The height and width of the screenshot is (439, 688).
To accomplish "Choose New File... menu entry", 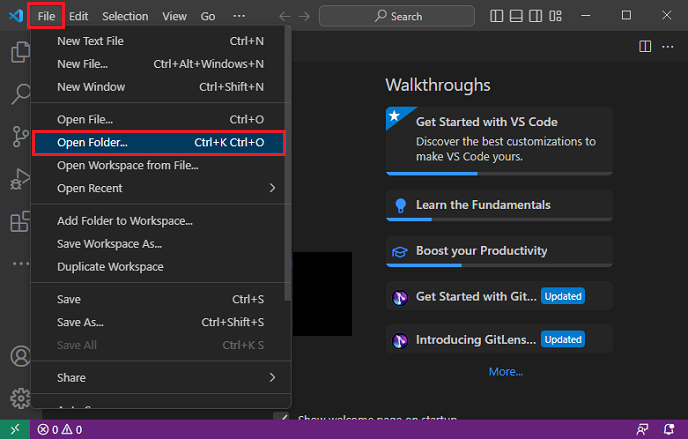I will (161, 64).
